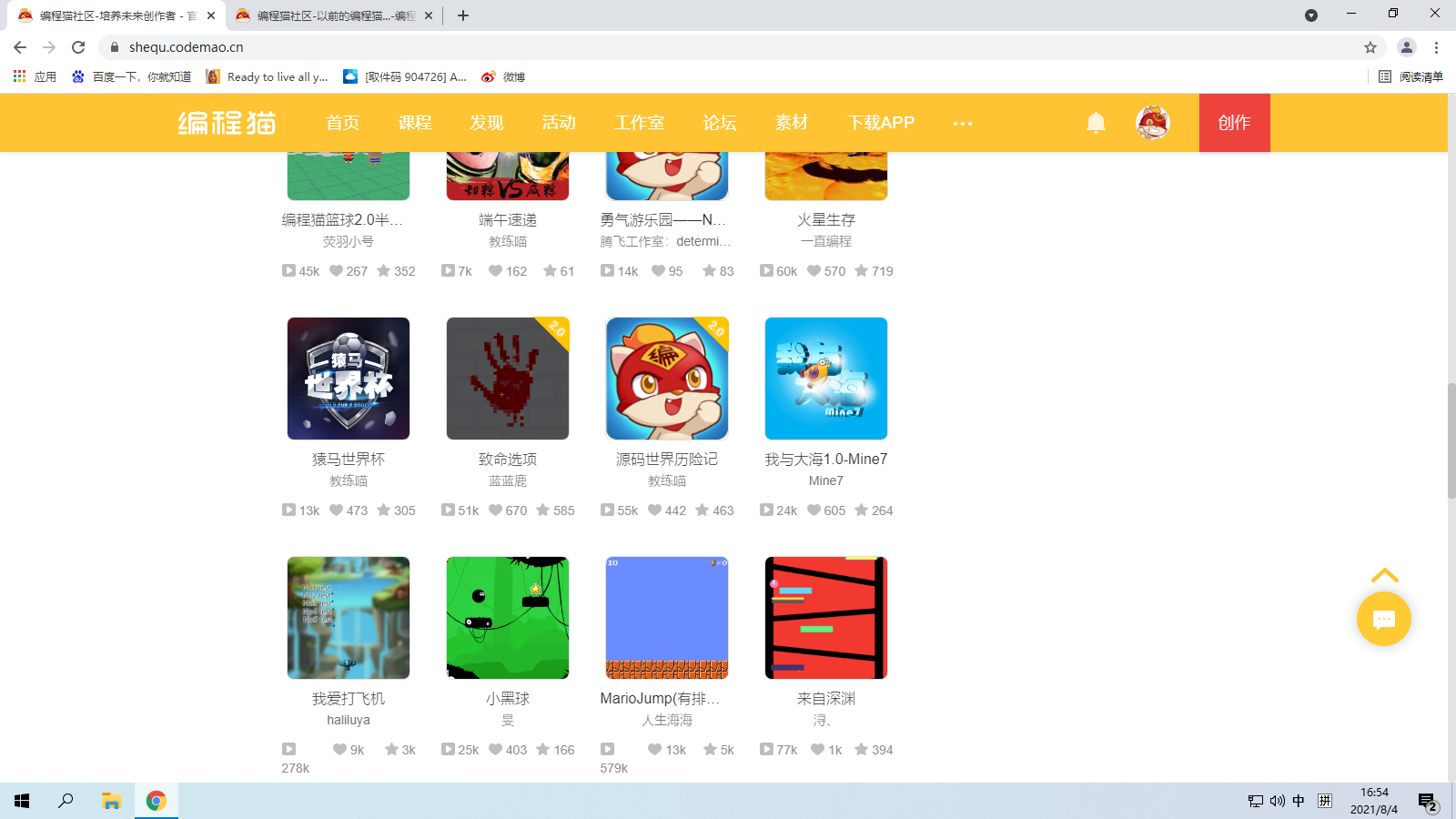1456x819 pixels.
Task: Click the heart icon of 来自深渊
Action: click(817, 749)
